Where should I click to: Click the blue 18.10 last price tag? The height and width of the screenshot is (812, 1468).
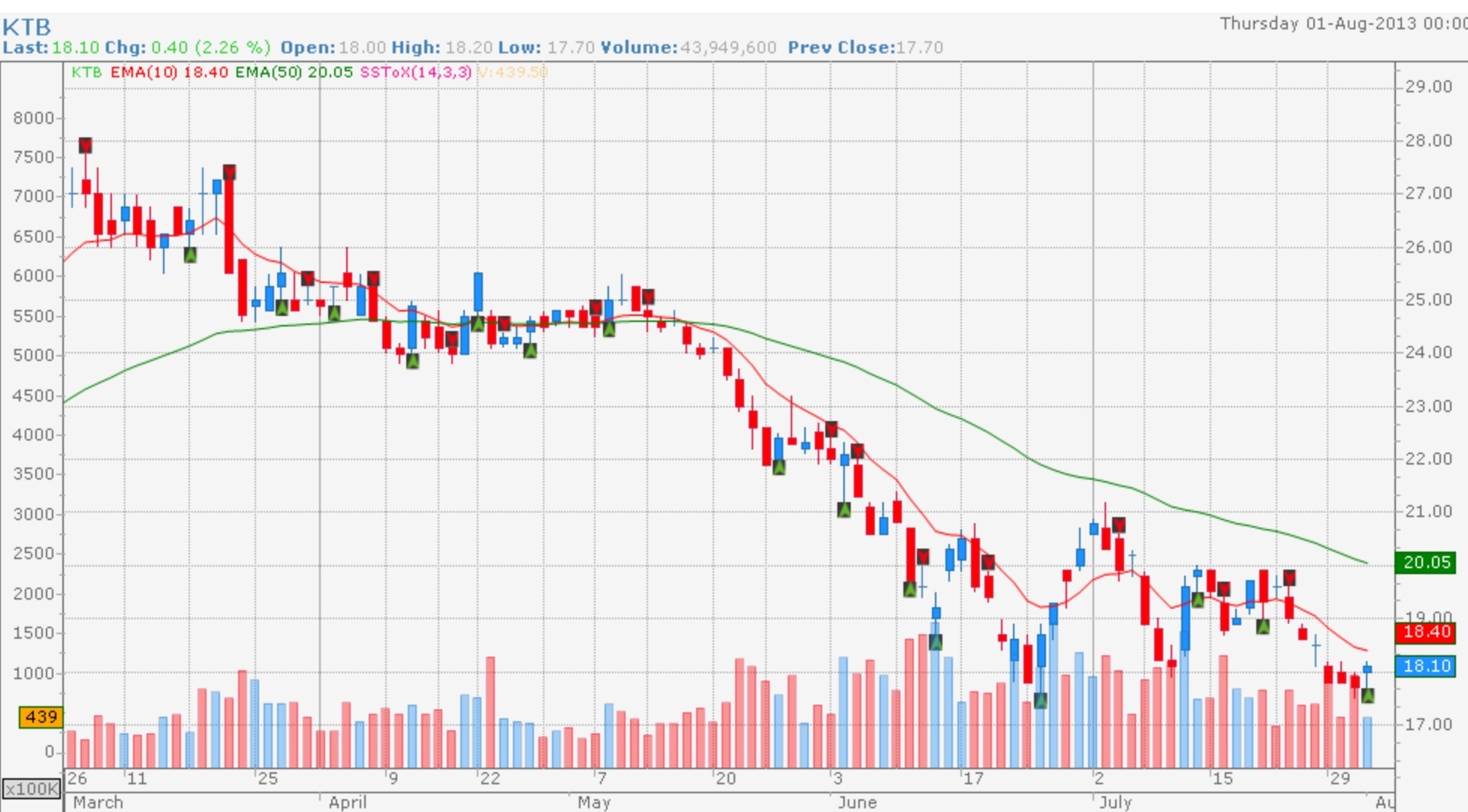(x=1425, y=666)
